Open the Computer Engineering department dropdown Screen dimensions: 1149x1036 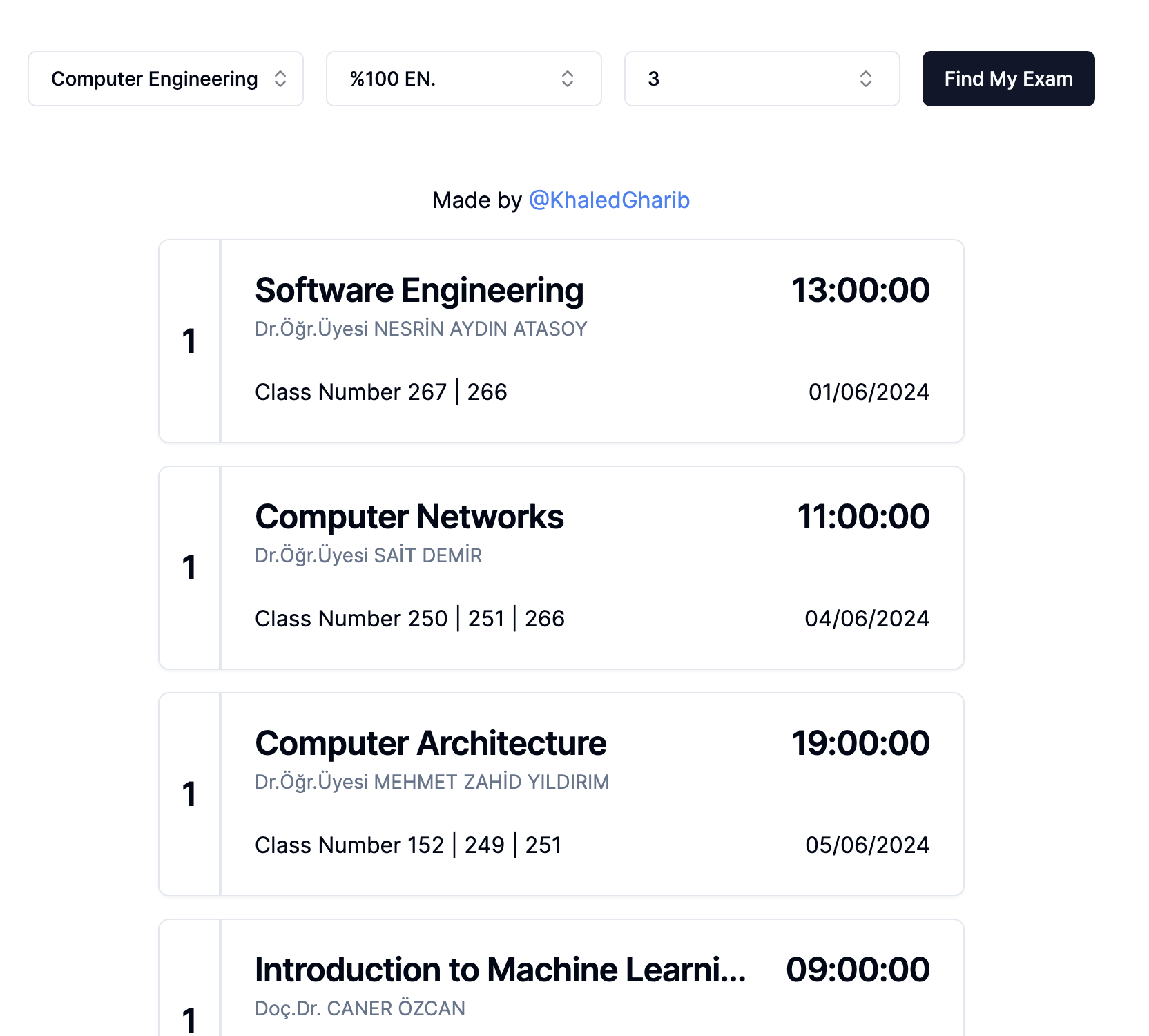tap(166, 79)
